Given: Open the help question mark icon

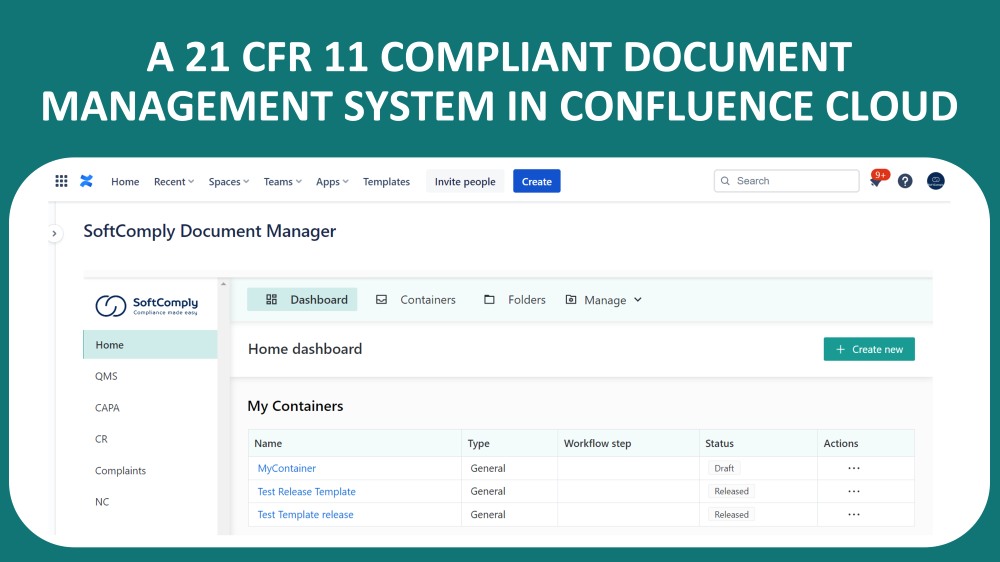Looking at the screenshot, I should [904, 181].
